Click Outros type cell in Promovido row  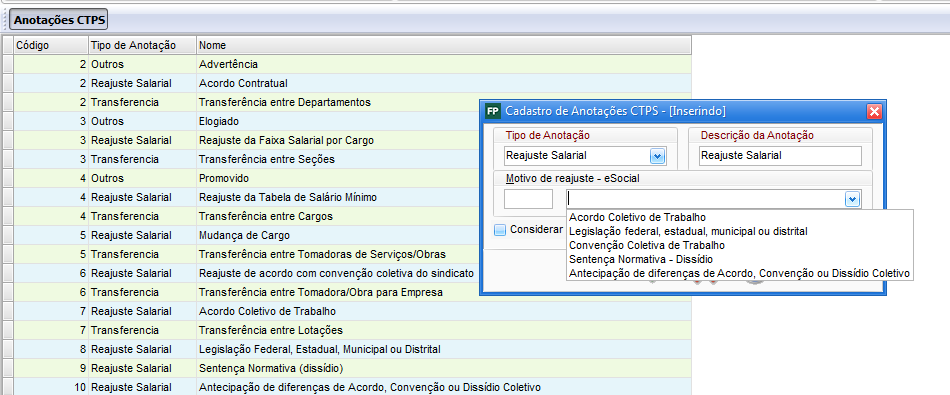click(142, 178)
